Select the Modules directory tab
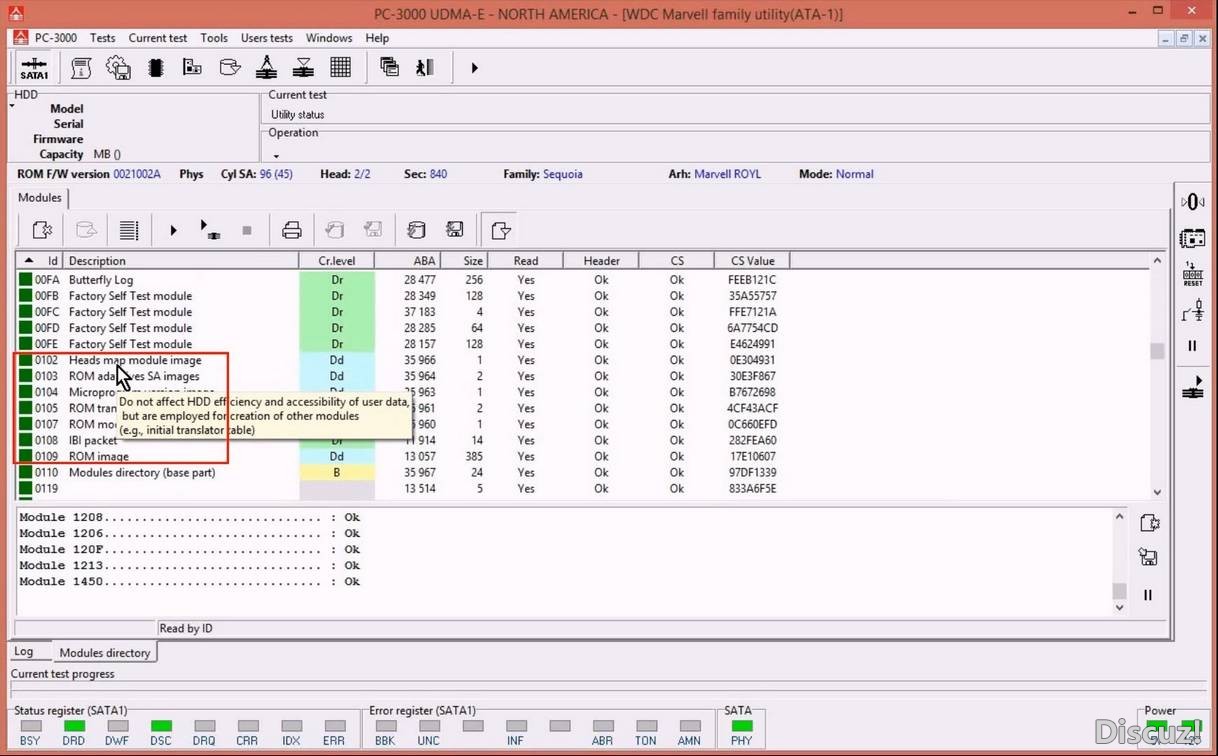The width and height of the screenshot is (1218, 756). [105, 653]
